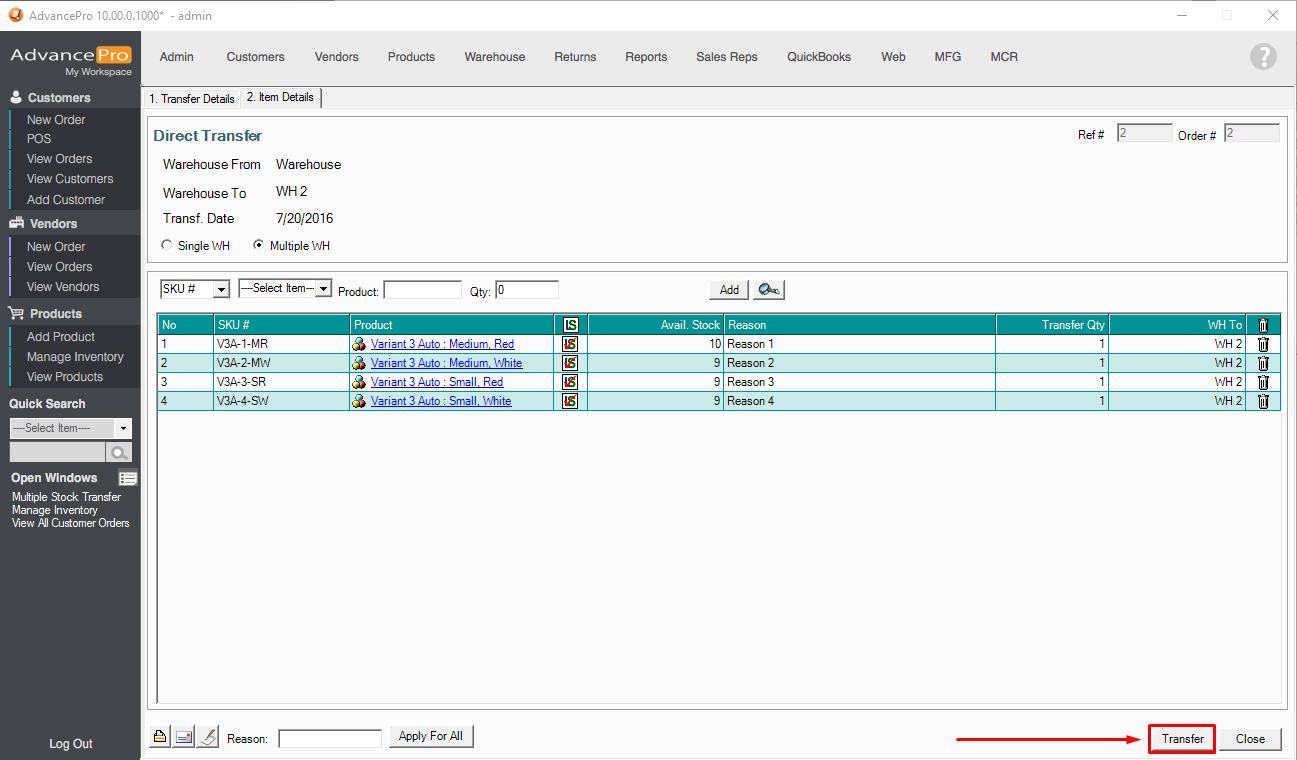Open the help question mark icon
Screen dimensions: 1297x760
pos(1263,57)
